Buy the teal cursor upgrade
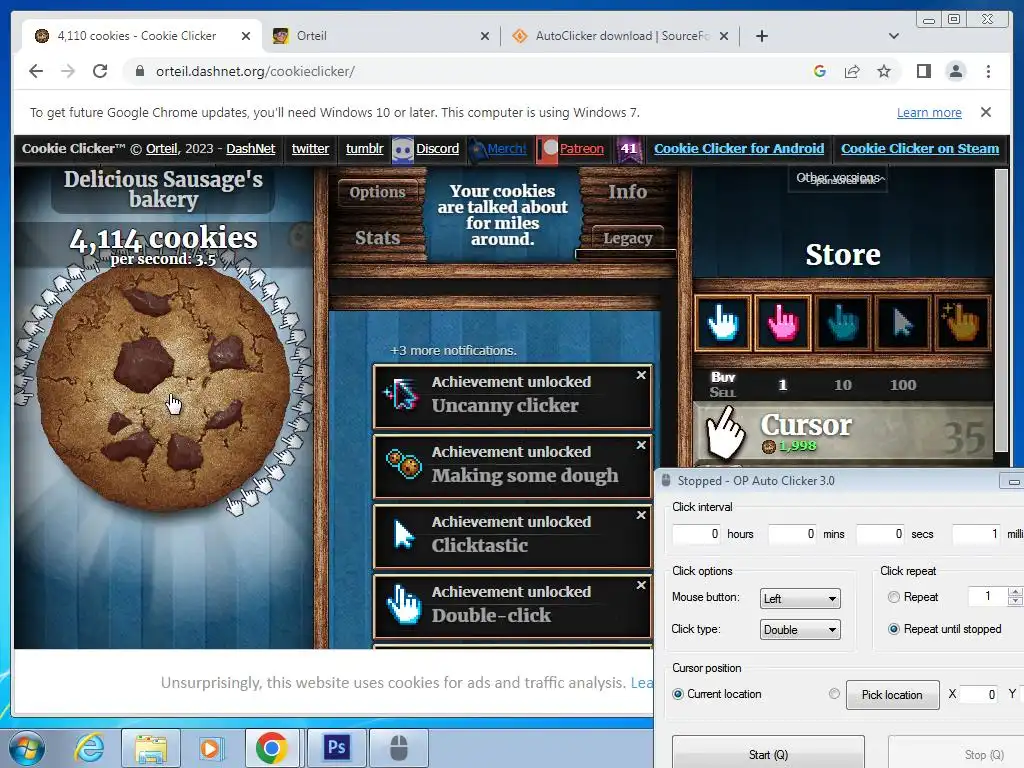This screenshot has width=1024, height=768. (x=842, y=323)
